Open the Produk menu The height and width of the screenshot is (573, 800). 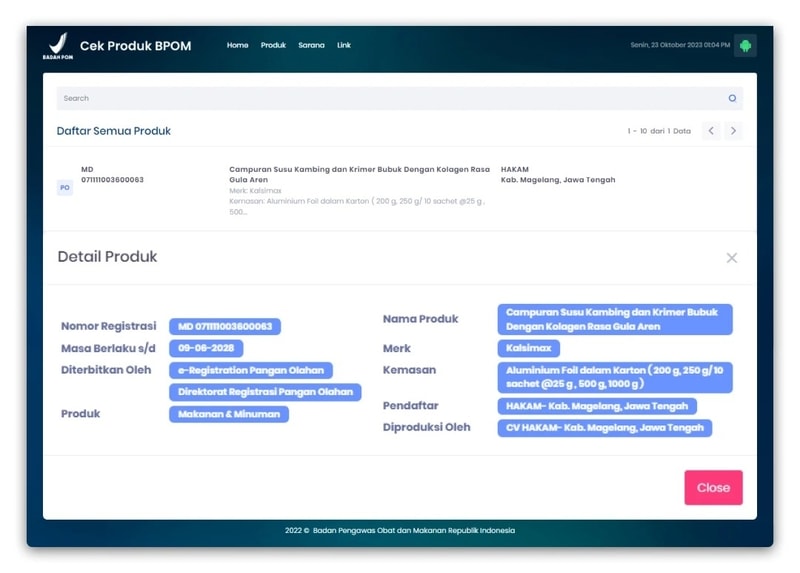coord(273,45)
